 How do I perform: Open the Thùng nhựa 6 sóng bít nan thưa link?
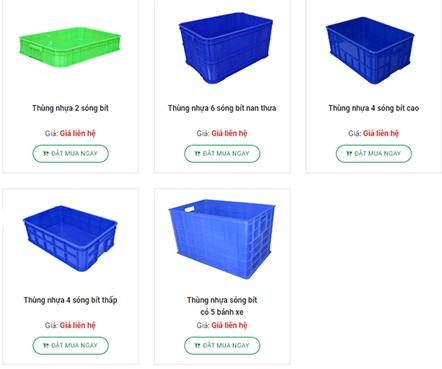[x=222, y=108]
